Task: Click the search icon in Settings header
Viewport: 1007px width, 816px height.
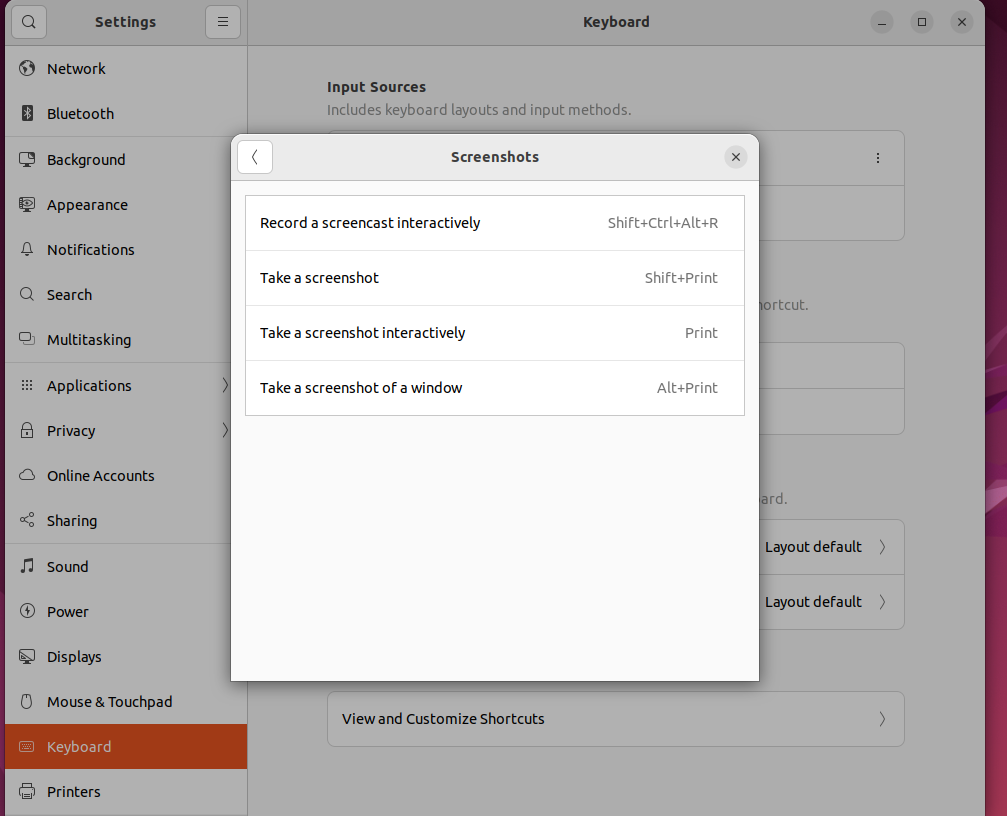Action: (28, 21)
